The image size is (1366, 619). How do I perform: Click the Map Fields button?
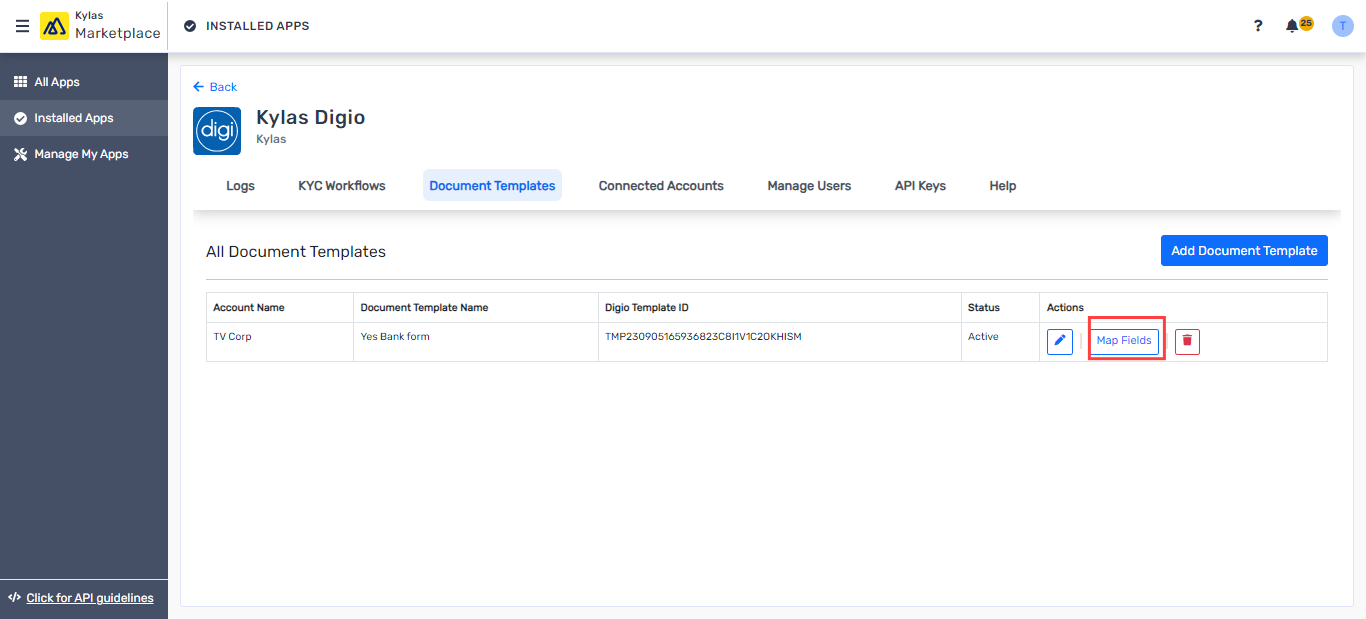1124,341
